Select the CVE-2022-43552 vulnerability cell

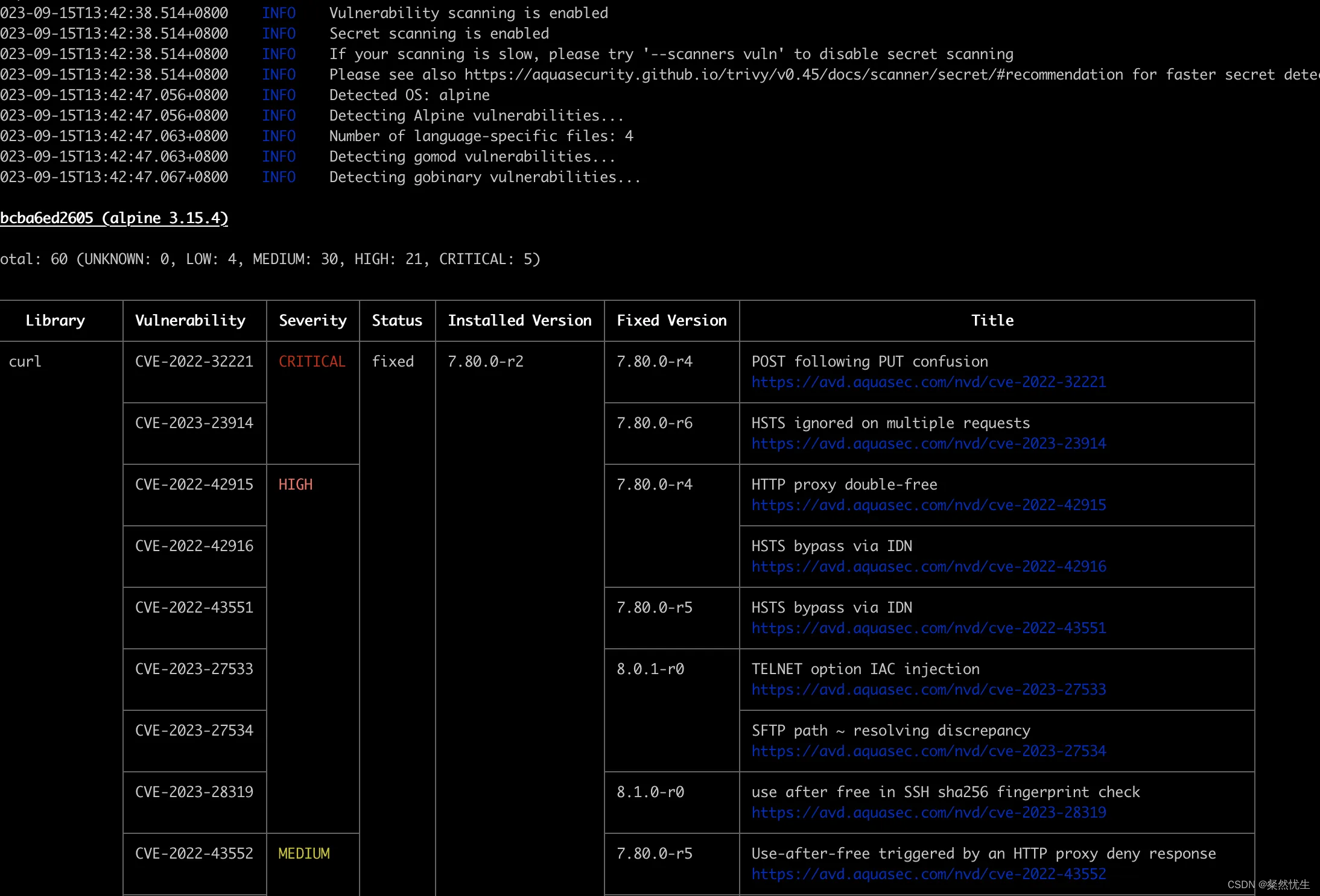[194, 854]
